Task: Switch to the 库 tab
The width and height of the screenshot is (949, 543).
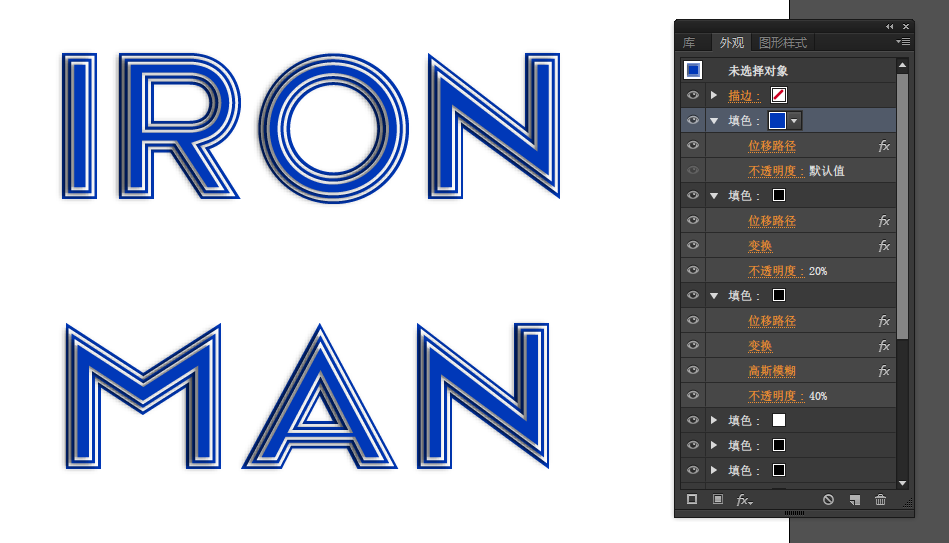Action: tap(689, 42)
